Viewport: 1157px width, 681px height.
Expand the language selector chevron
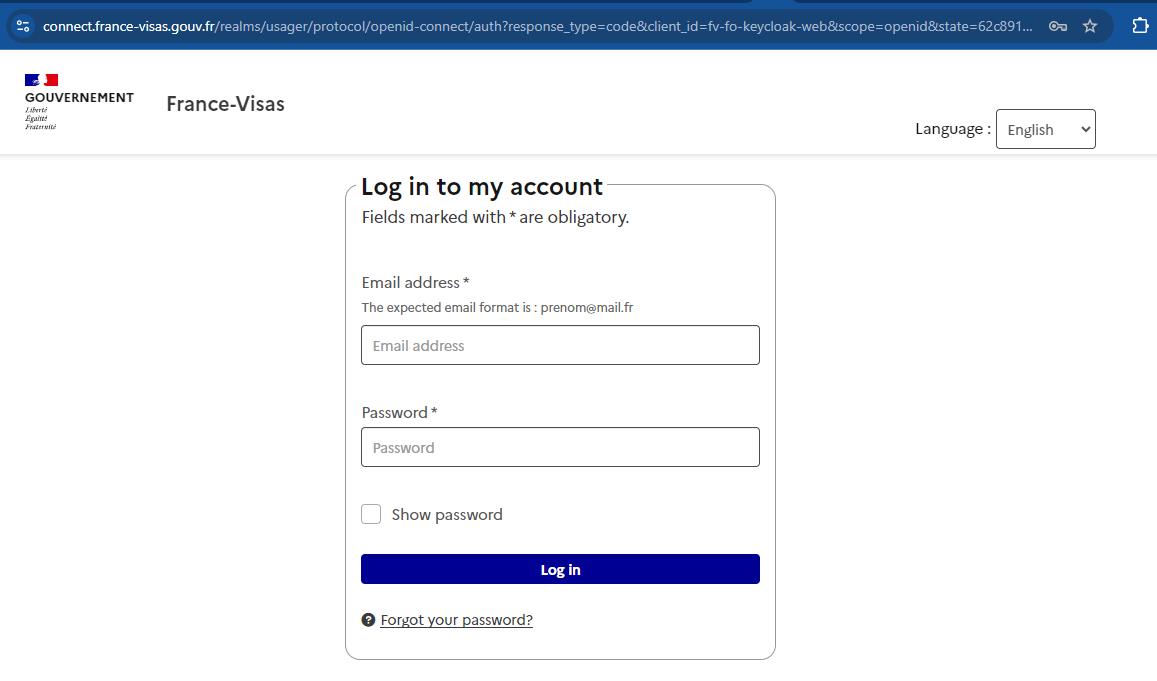(x=1083, y=129)
